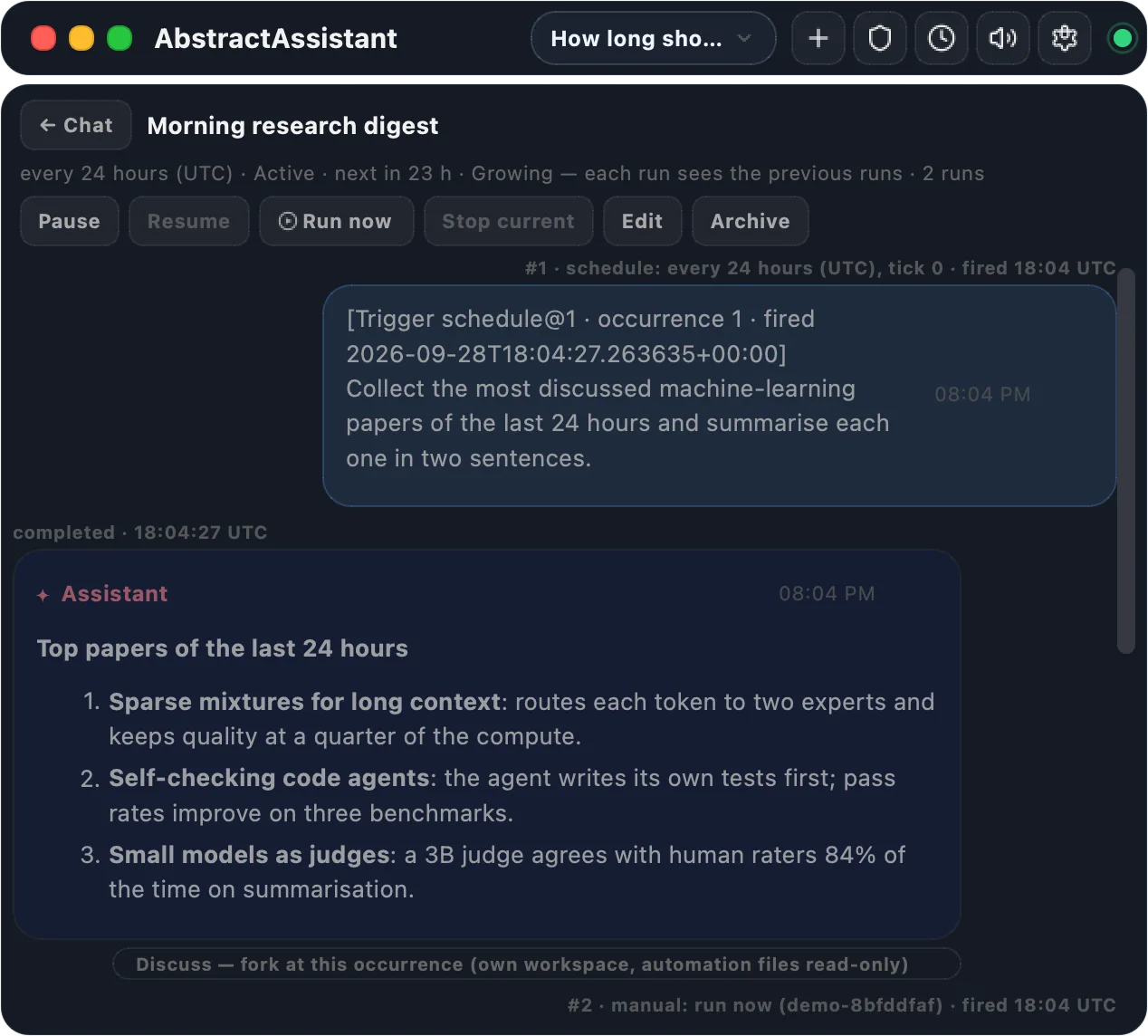
Task: Click the trigger message bubble text
Action: pos(617,388)
